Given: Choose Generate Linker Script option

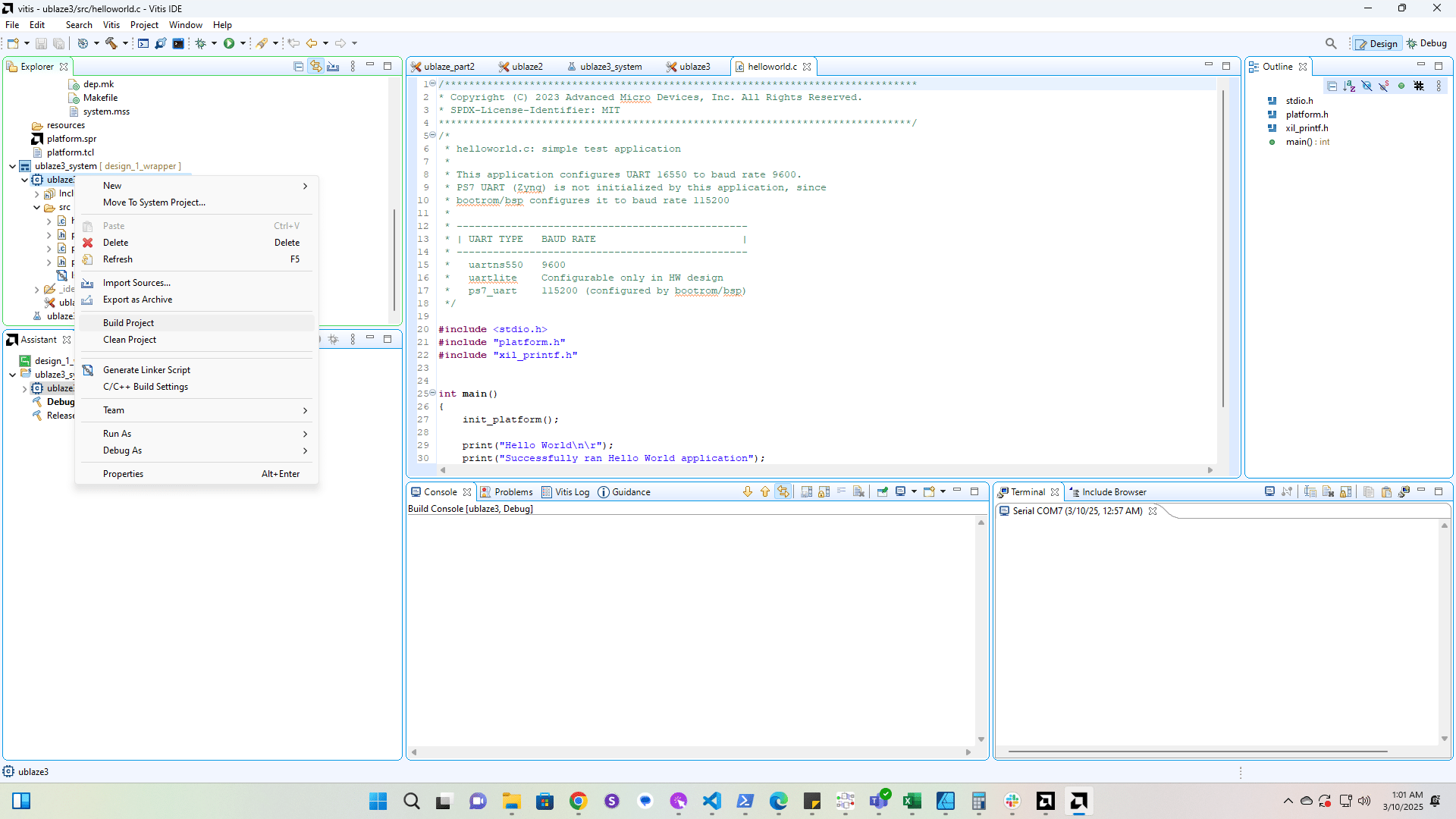Looking at the screenshot, I should [146, 370].
